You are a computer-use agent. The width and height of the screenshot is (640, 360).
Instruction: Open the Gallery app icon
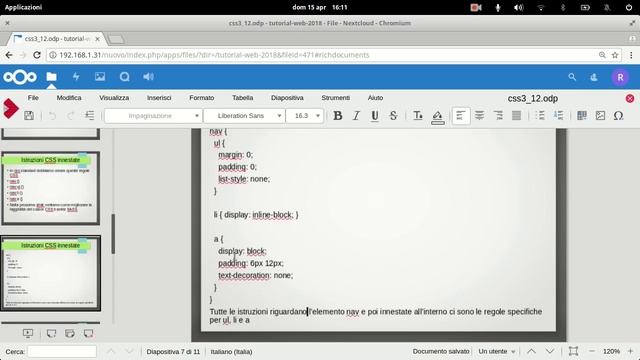pos(100,77)
